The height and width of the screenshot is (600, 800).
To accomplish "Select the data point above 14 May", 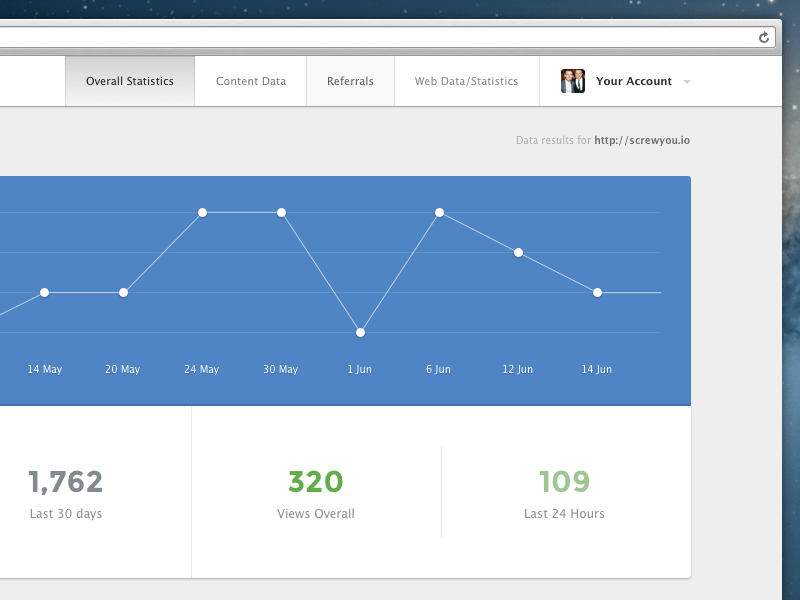I will pyautogui.click(x=44, y=293).
